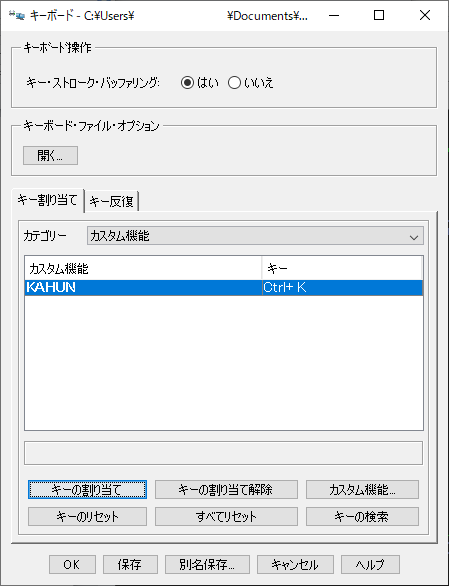The width and height of the screenshot is (449, 586).
Task: Click the description field below the list
Action: coord(224,453)
